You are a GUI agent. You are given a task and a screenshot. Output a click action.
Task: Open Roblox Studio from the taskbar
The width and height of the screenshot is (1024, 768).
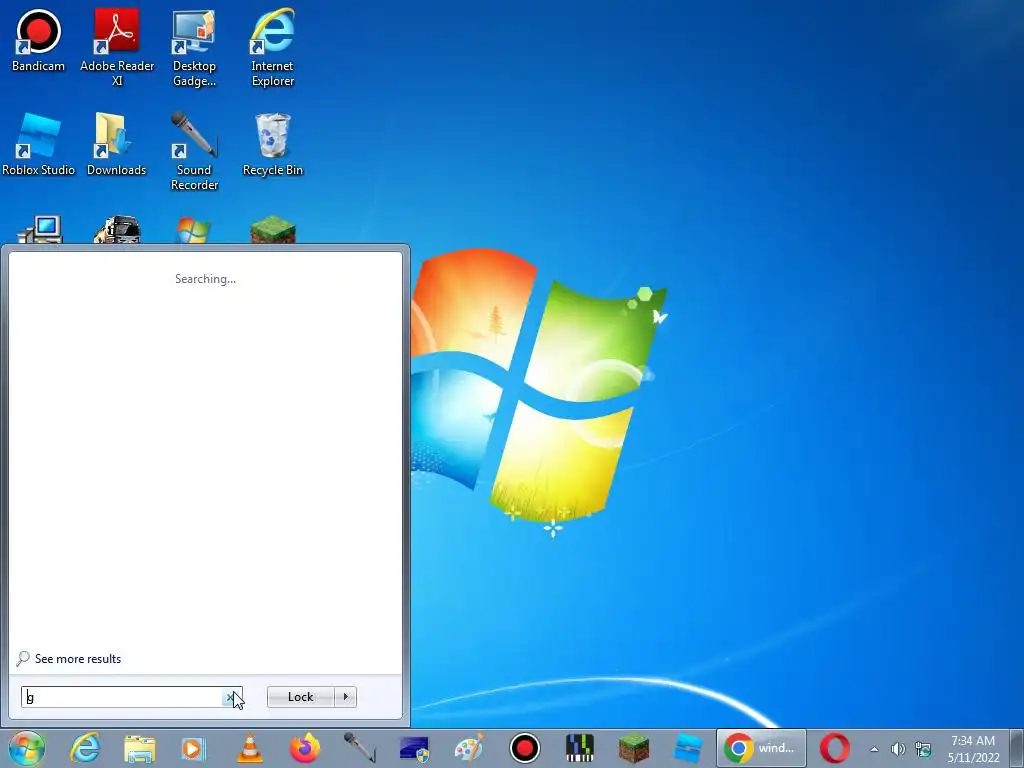coord(688,748)
